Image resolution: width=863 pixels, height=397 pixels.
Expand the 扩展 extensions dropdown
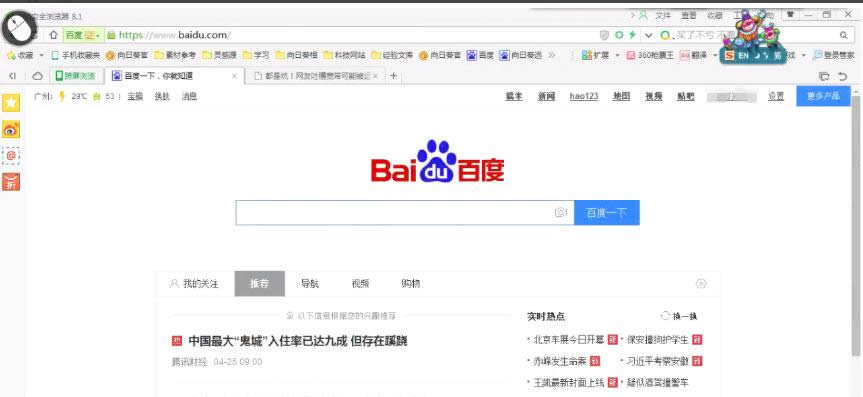(617, 56)
